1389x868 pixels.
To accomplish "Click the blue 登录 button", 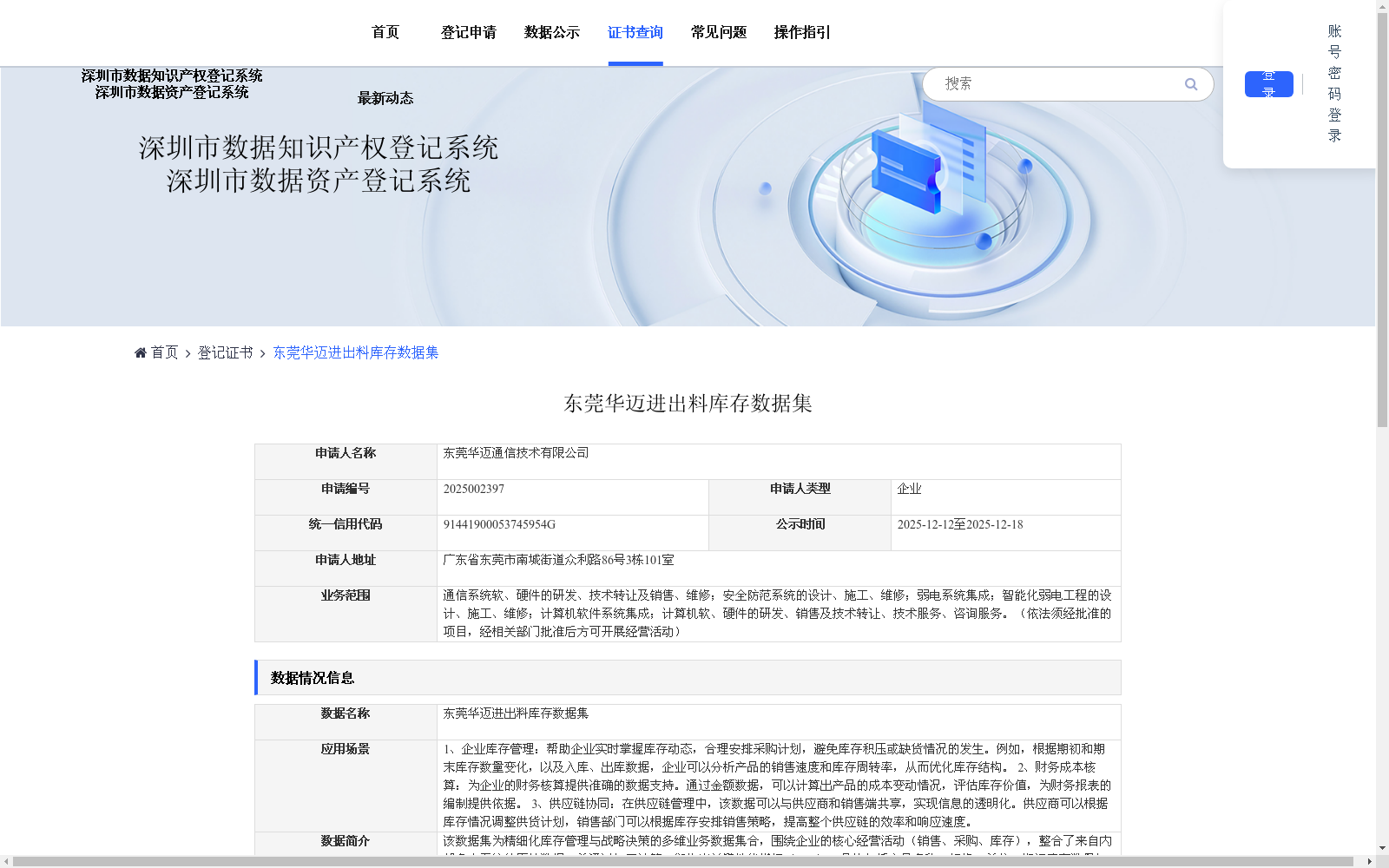I will [x=1269, y=84].
